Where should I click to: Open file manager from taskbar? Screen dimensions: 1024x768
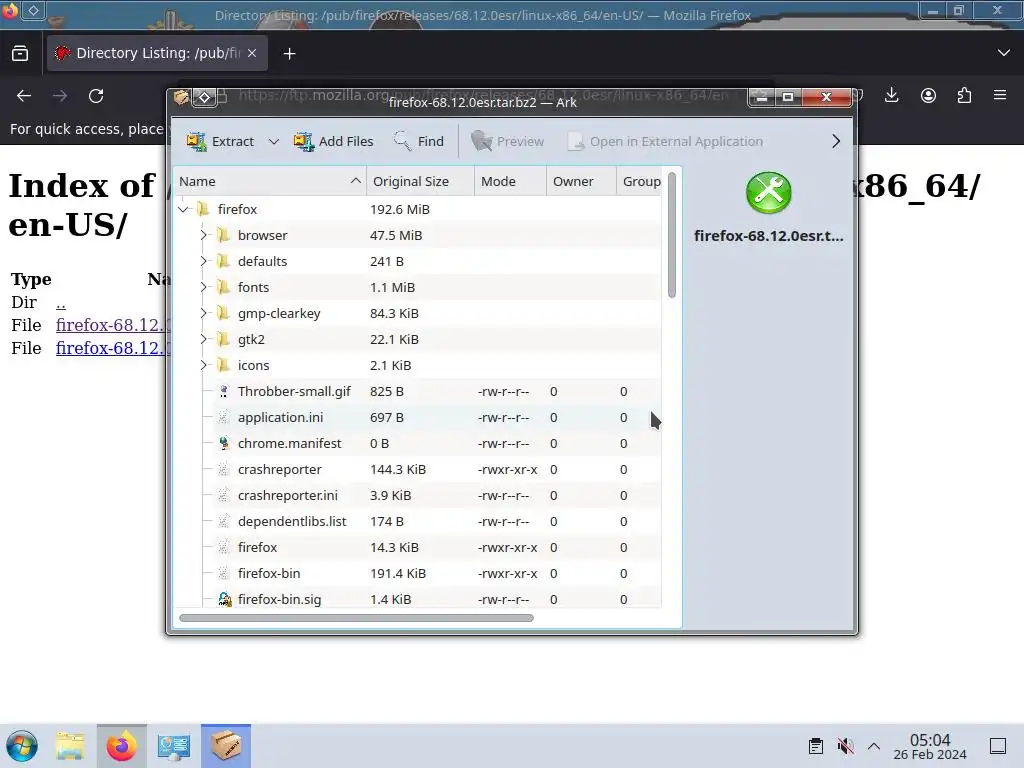70,746
